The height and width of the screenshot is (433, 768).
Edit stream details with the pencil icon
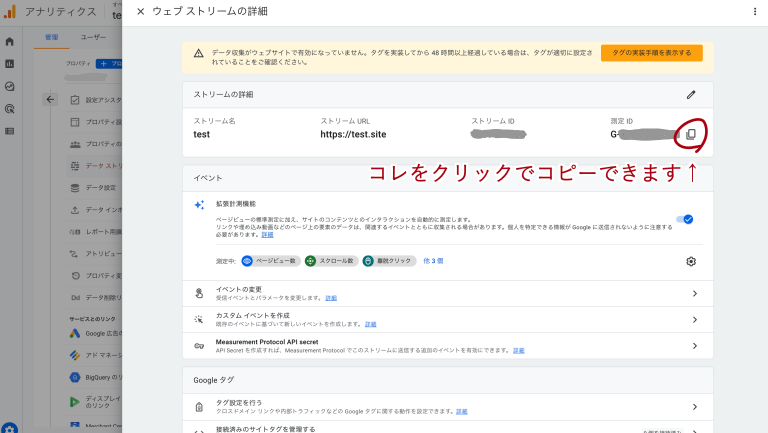pos(691,95)
